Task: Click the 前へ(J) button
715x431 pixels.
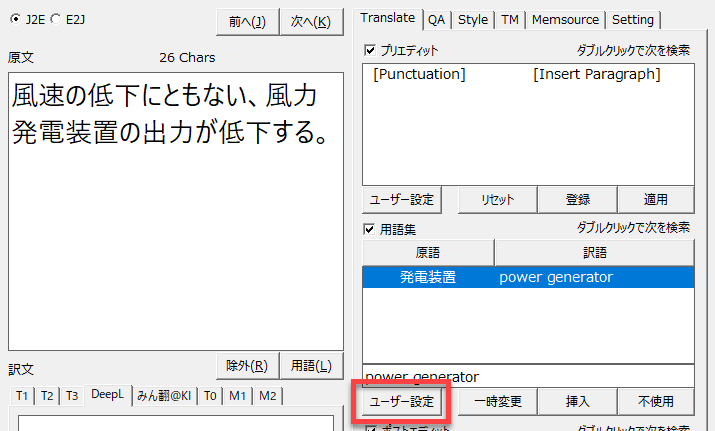Action: click(247, 22)
